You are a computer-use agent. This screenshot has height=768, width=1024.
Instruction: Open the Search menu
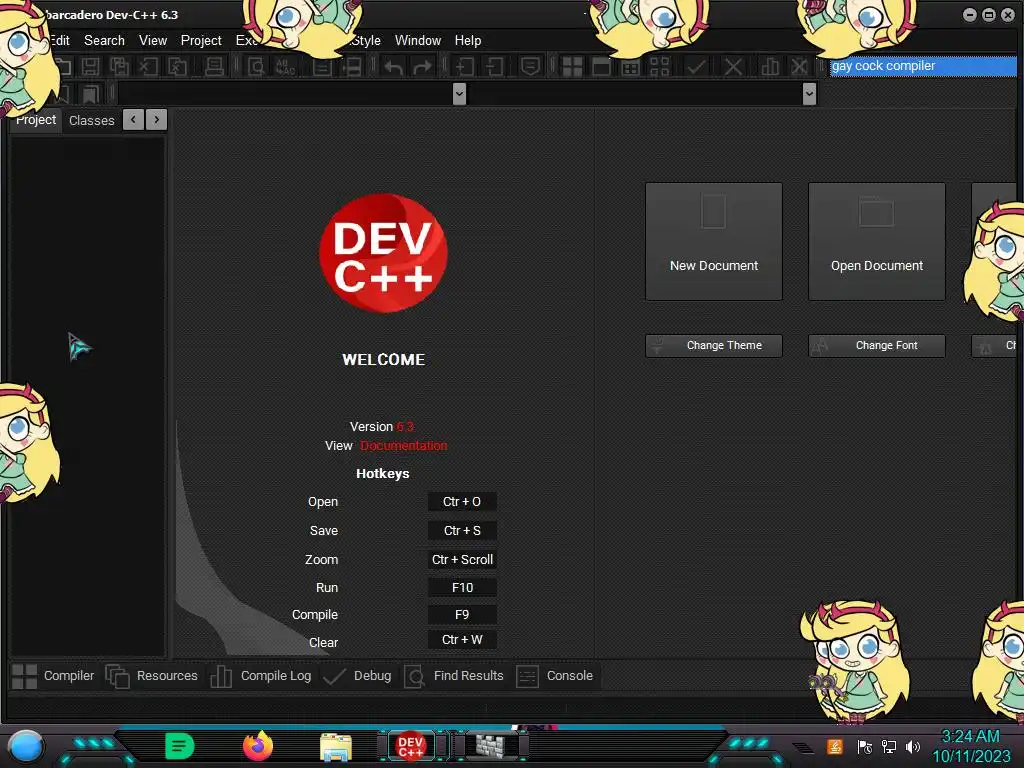pyautogui.click(x=104, y=40)
